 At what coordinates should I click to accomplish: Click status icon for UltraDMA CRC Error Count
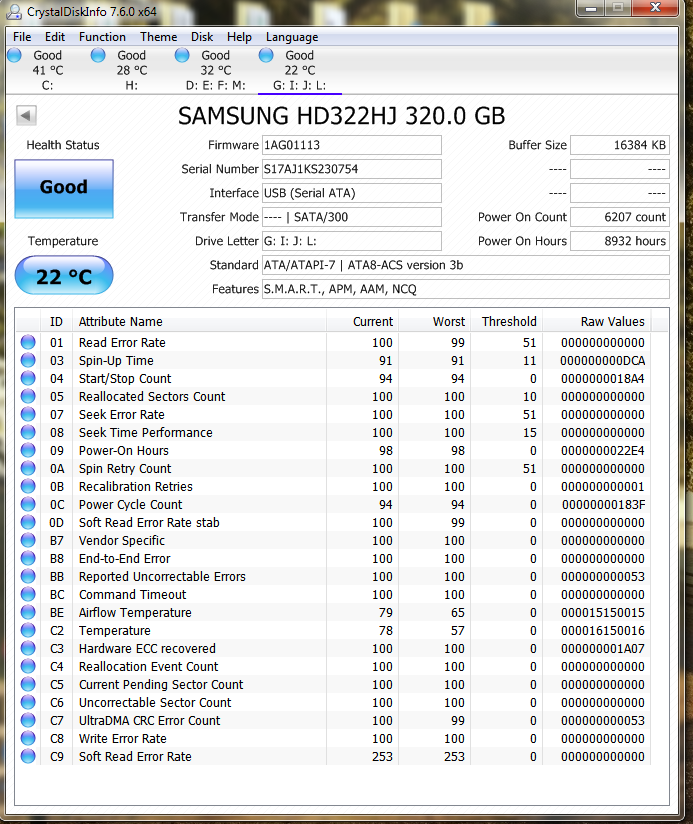click(x=28, y=720)
